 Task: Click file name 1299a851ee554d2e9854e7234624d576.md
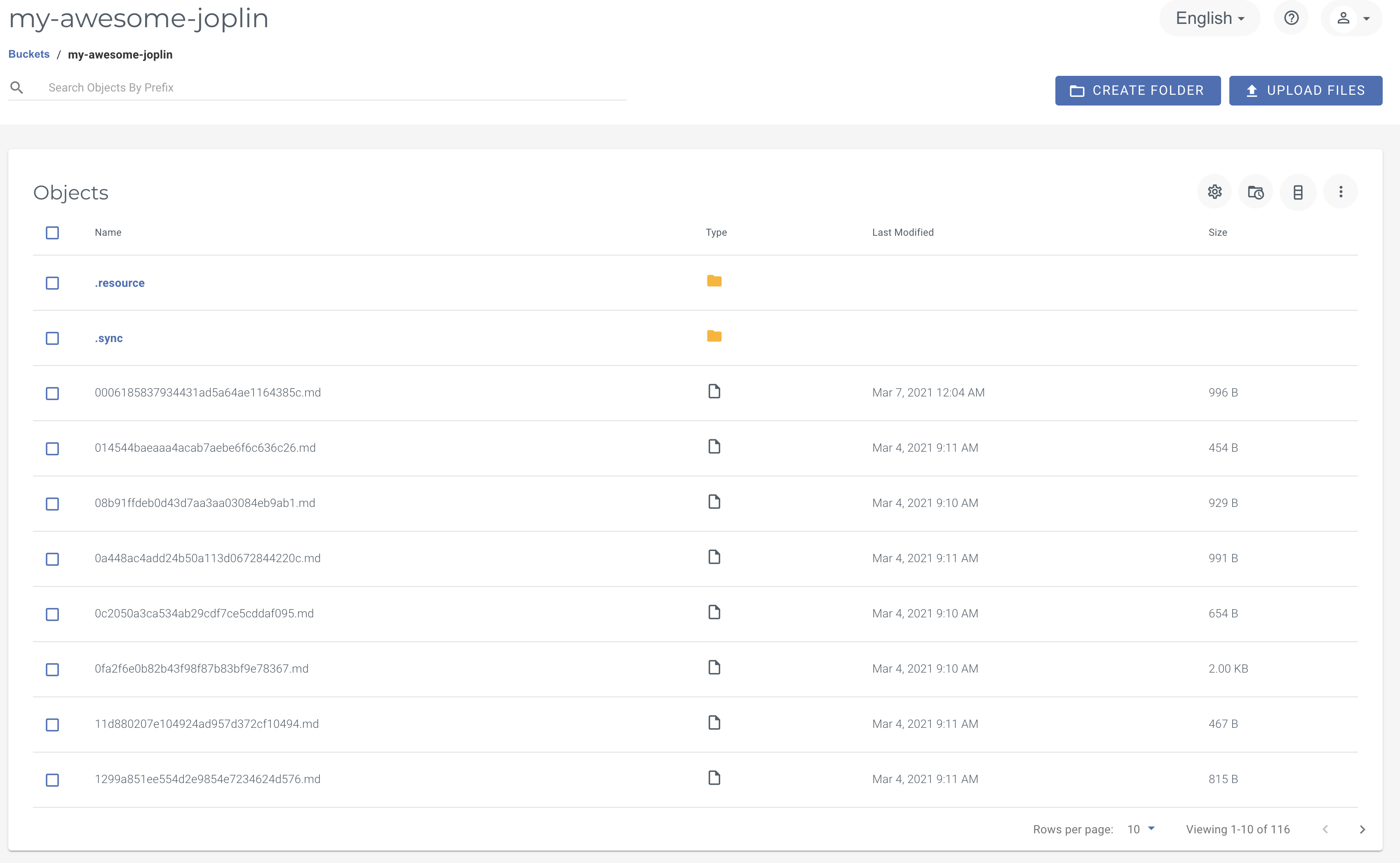coord(208,779)
